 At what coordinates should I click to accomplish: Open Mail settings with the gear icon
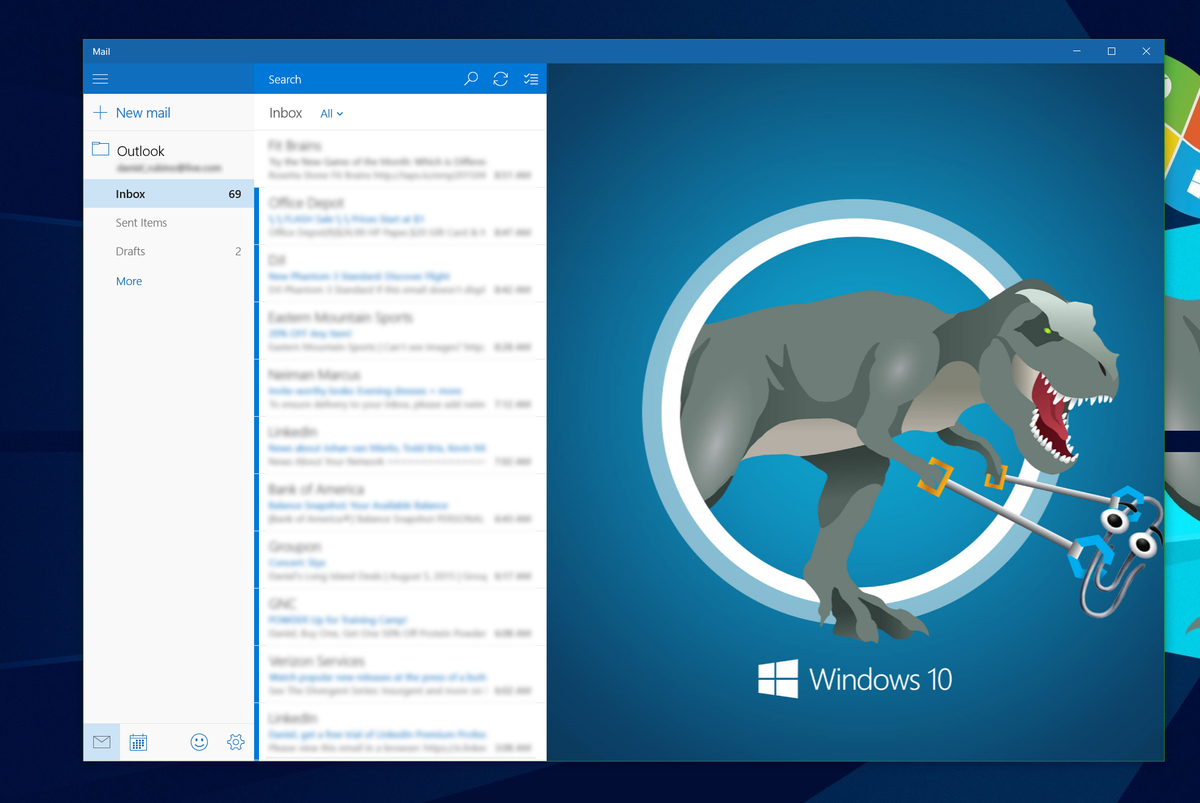[x=236, y=742]
